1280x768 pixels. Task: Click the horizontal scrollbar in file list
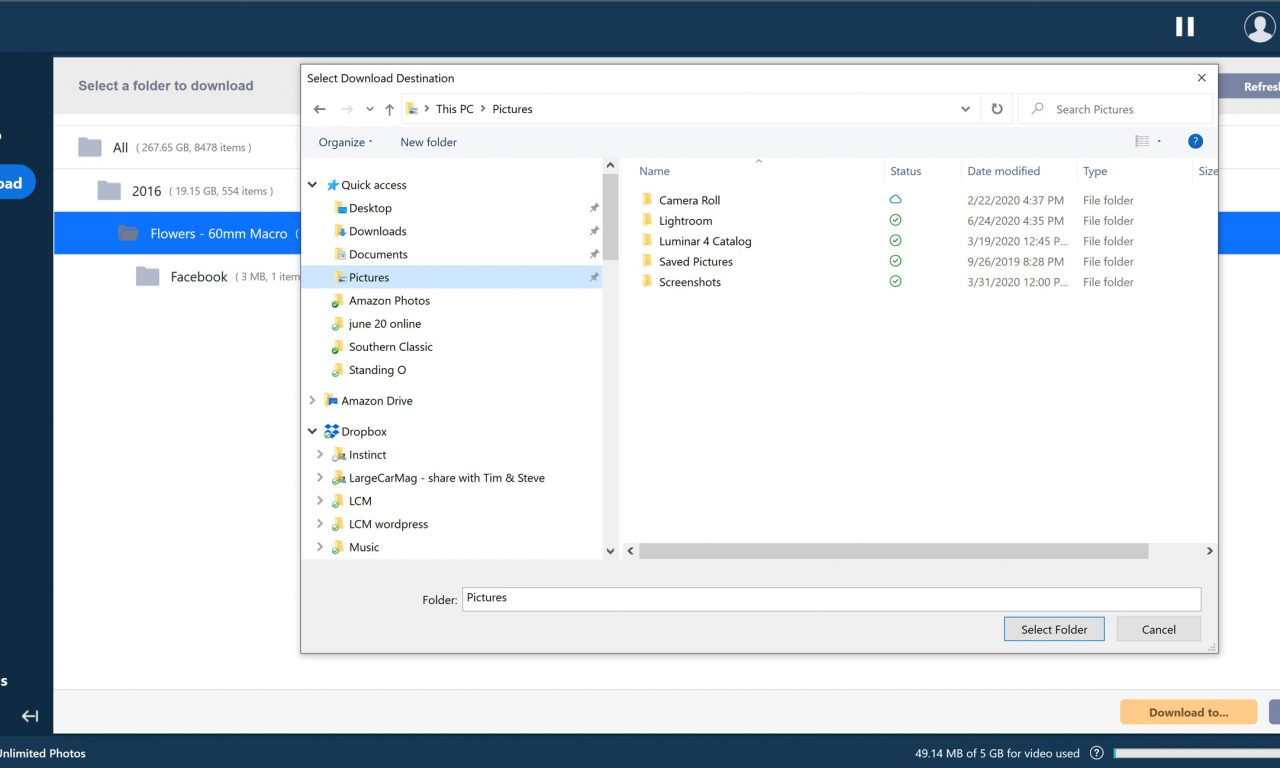click(893, 551)
